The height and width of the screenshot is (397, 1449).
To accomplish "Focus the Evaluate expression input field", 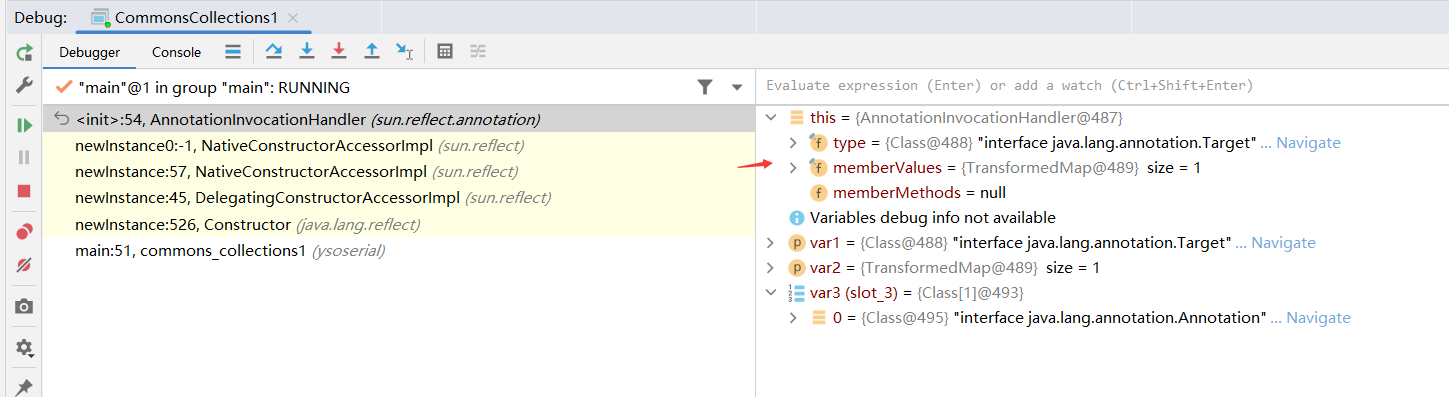I will [x=1102, y=86].
